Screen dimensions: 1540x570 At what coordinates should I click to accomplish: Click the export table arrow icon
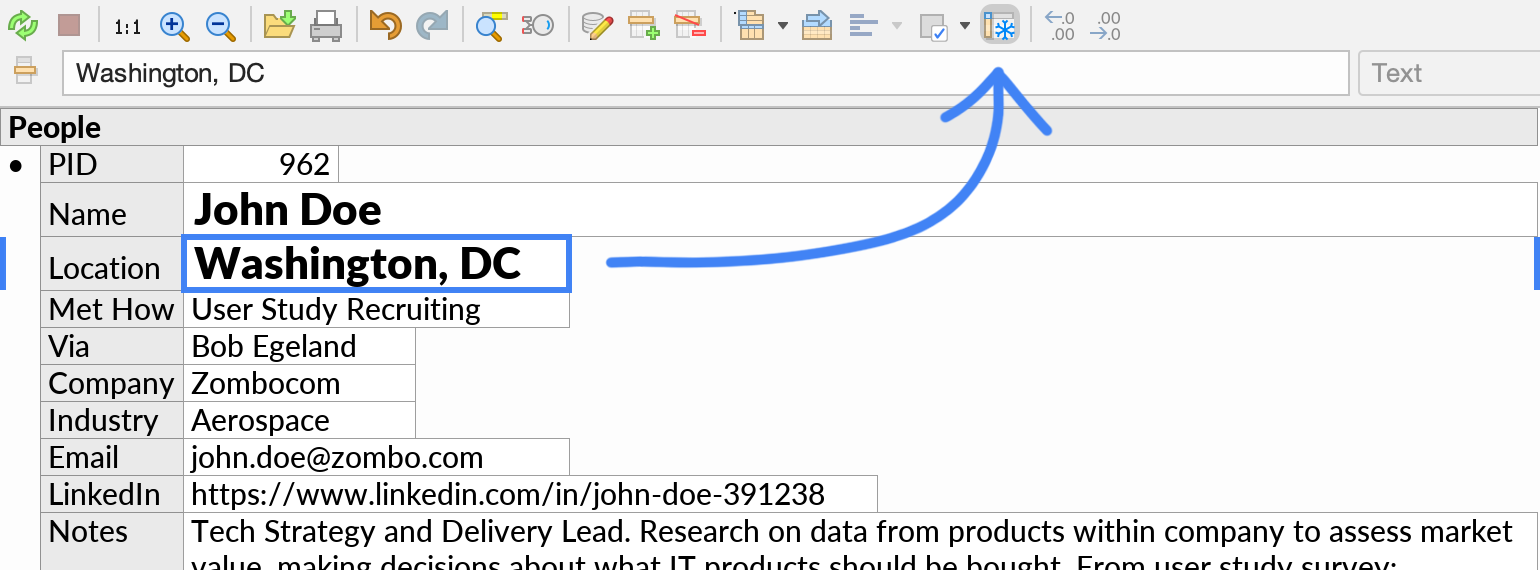click(817, 25)
